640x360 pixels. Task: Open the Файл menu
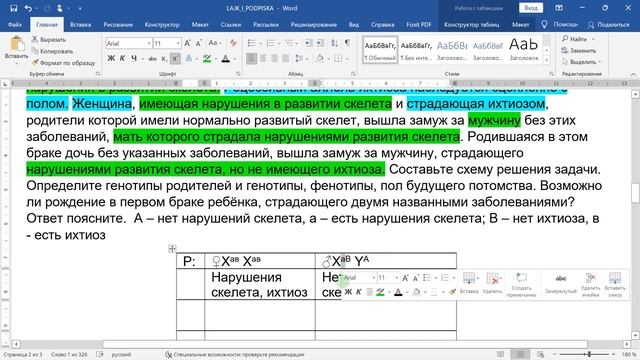14,24
